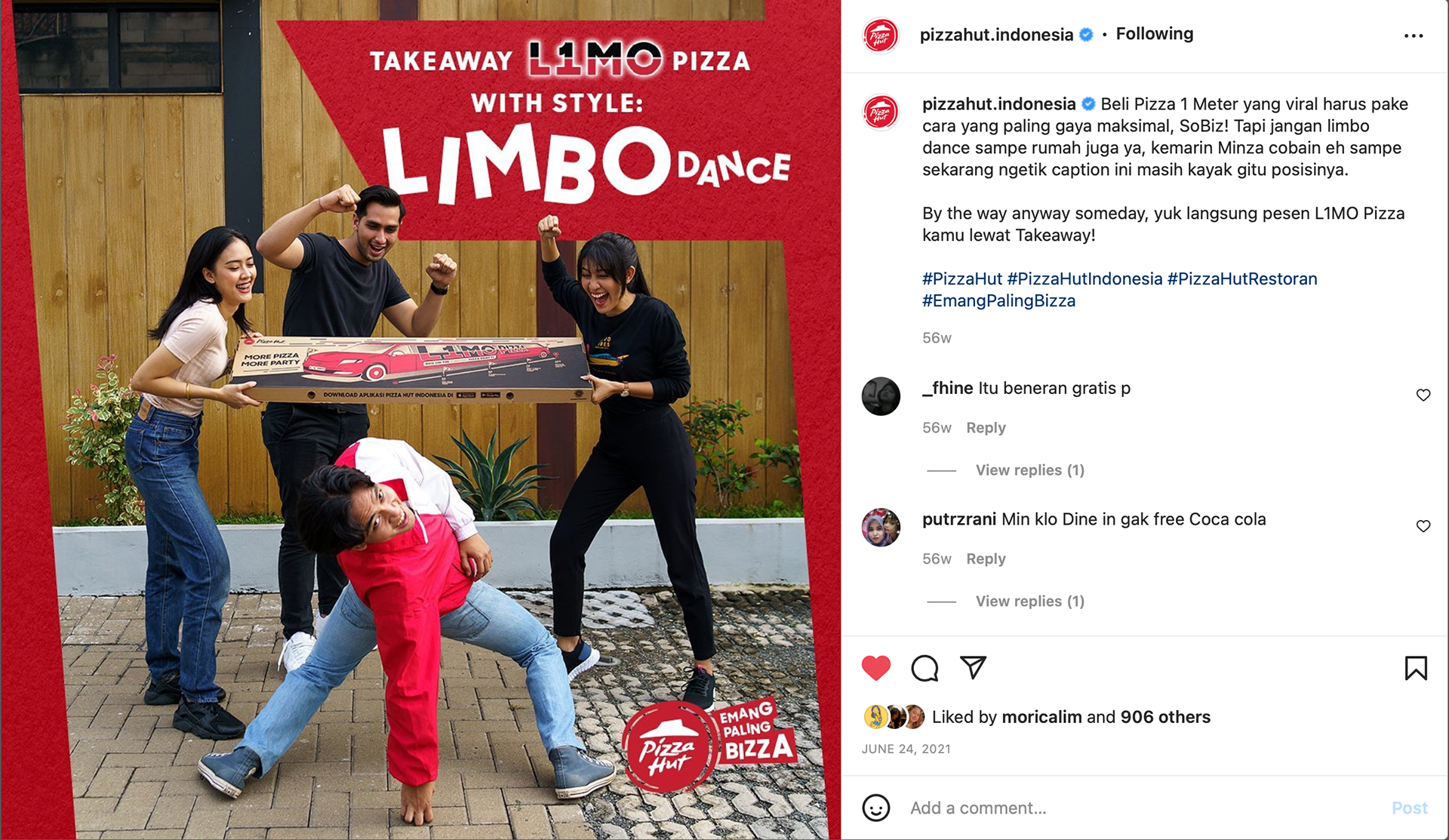
Task: Open the #EmangPalingBizza hashtag link
Action: pos(998,300)
